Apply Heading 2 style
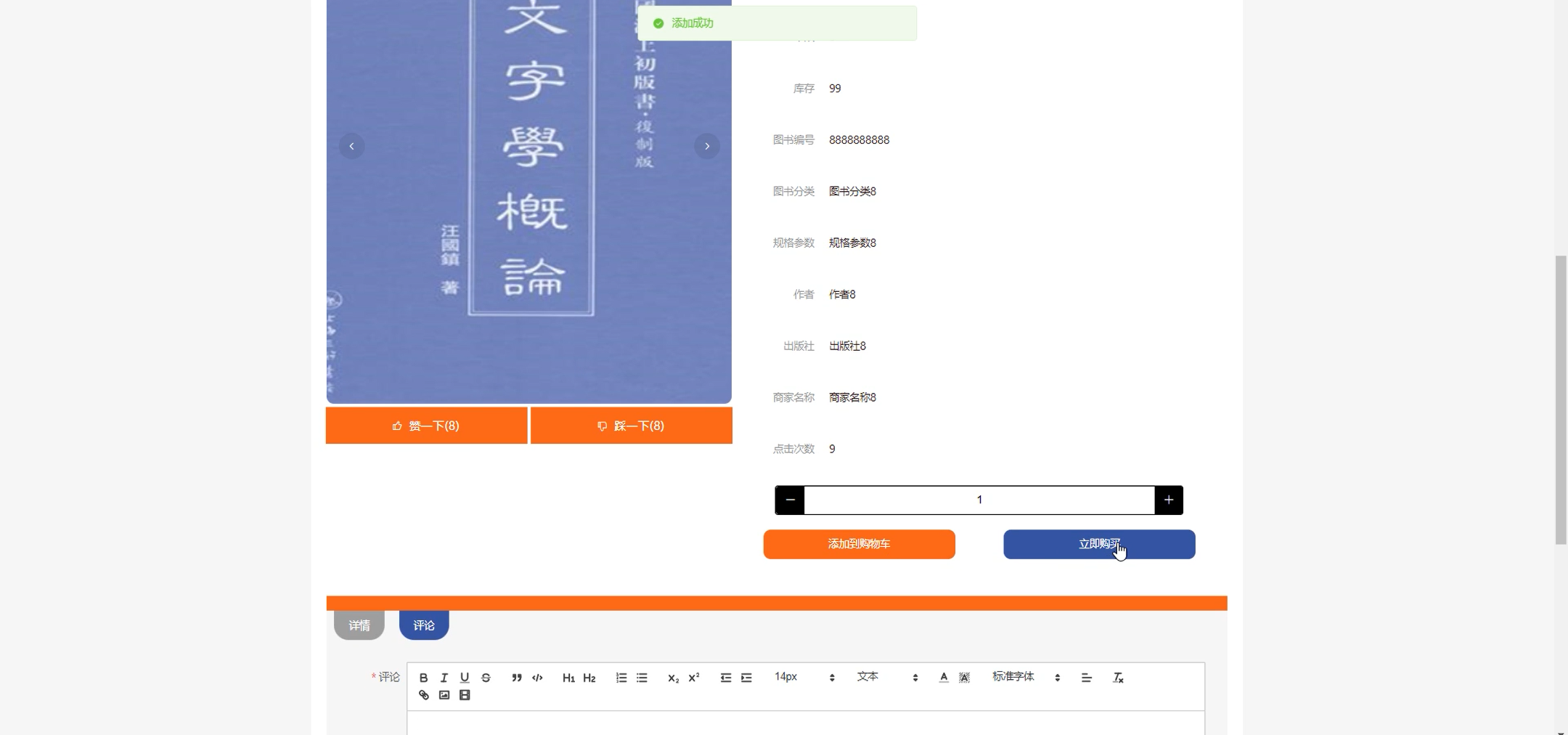Screen dimensions: 1568x735 (x=589, y=677)
